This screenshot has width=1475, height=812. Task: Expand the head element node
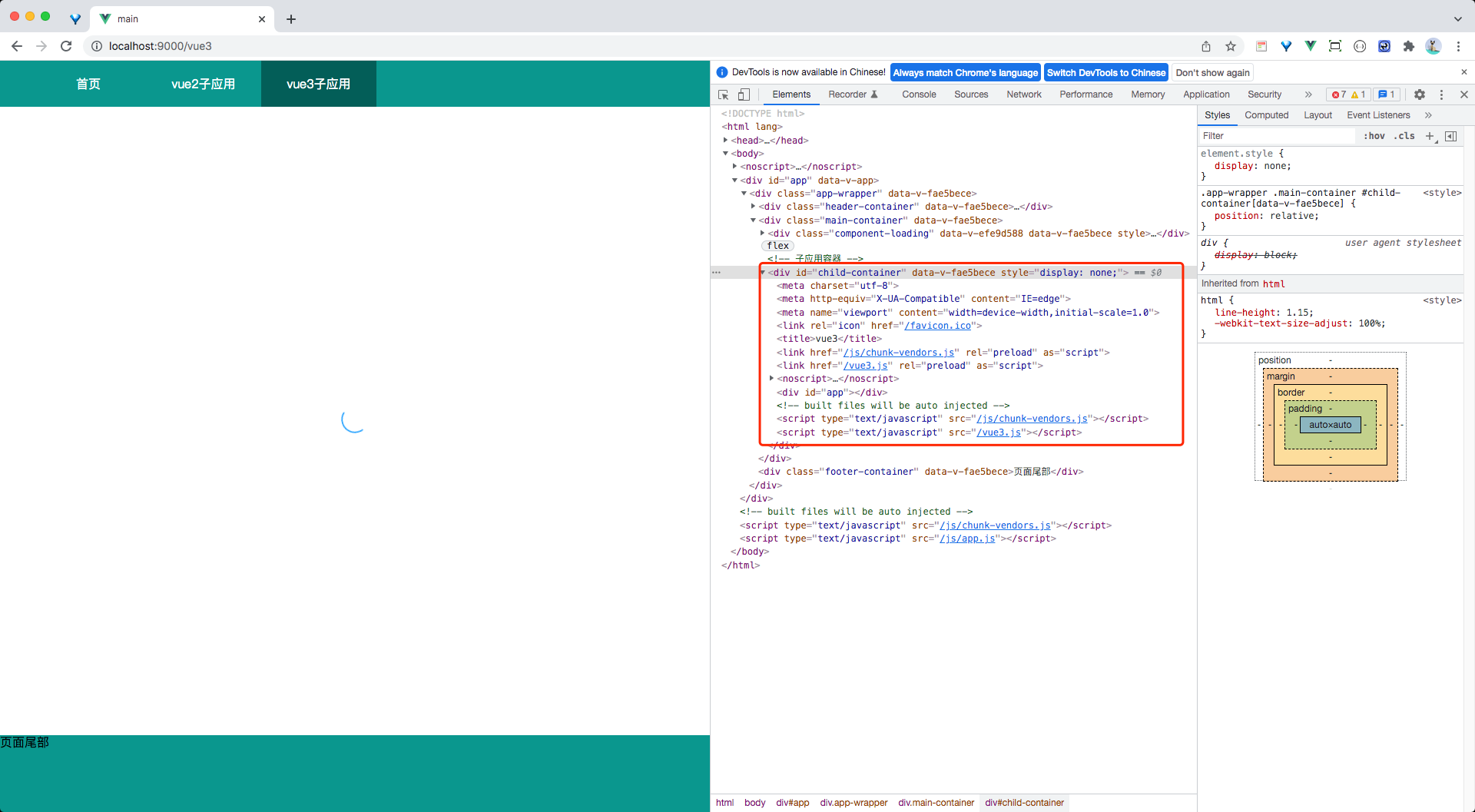click(725, 140)
